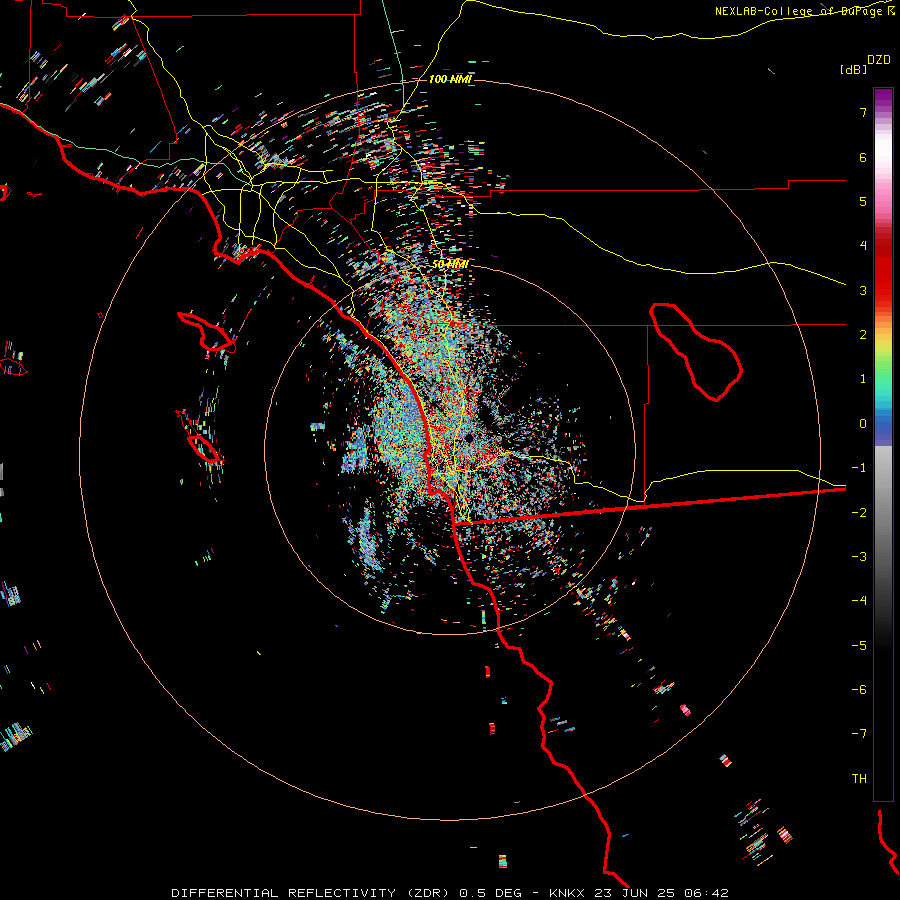Click the "[dB]" unit label
The height and width of the screenshot is (900, 900).
pos(854,69)
